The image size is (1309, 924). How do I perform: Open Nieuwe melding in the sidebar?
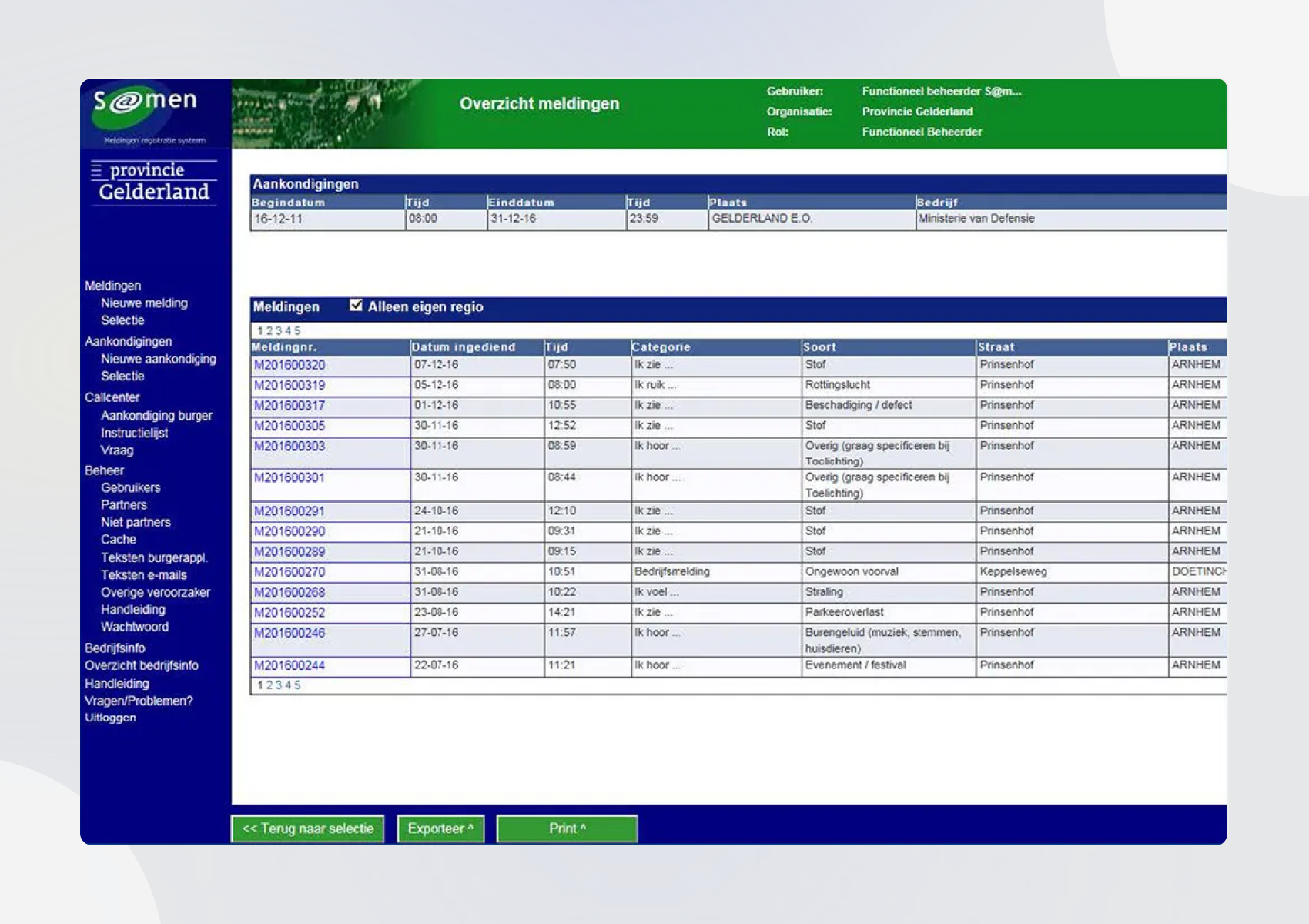(x=144, y=303)
